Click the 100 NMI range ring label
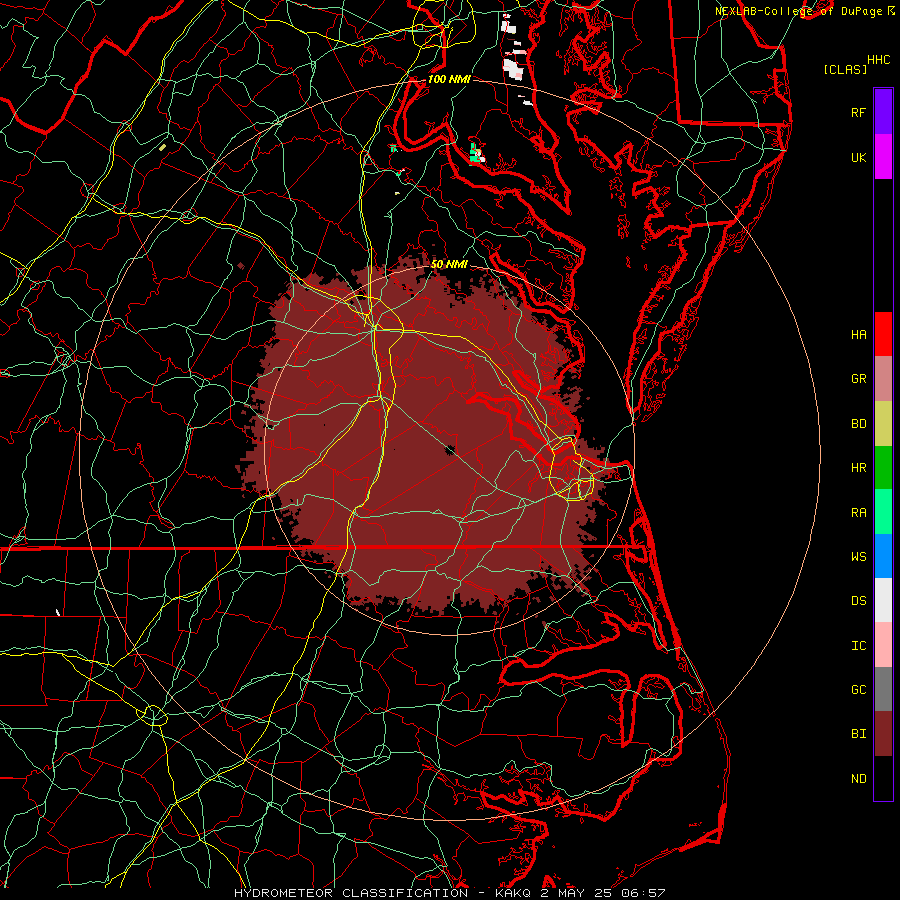This screenshot has height=900, width=900. [449, 79]
